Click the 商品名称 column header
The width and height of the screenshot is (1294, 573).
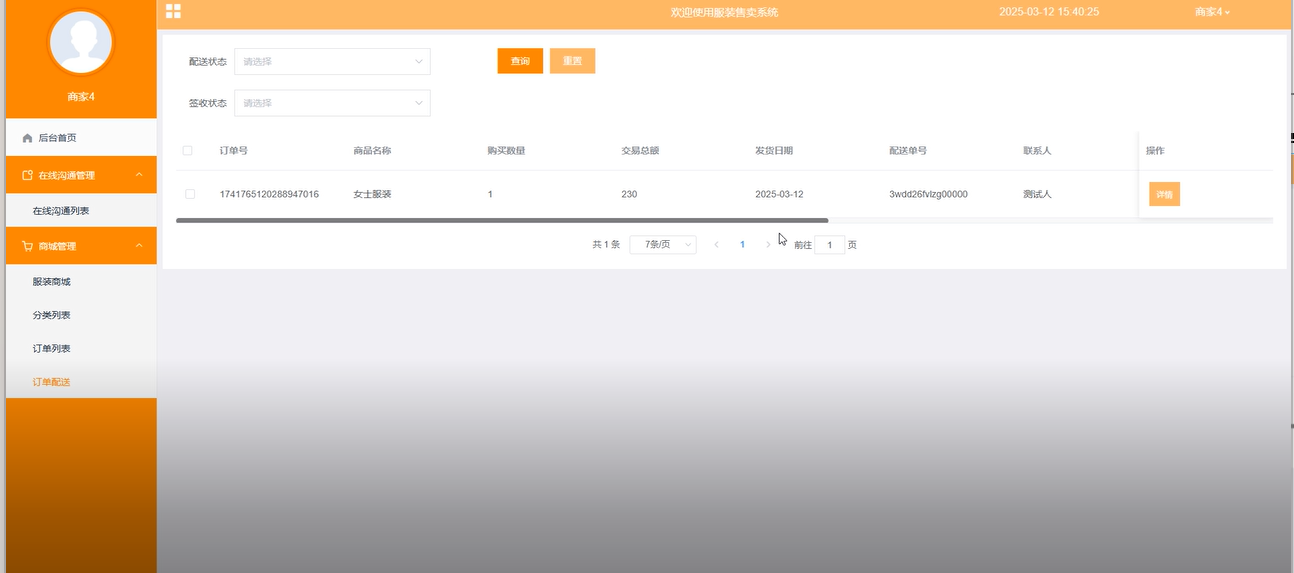(372, 151)
